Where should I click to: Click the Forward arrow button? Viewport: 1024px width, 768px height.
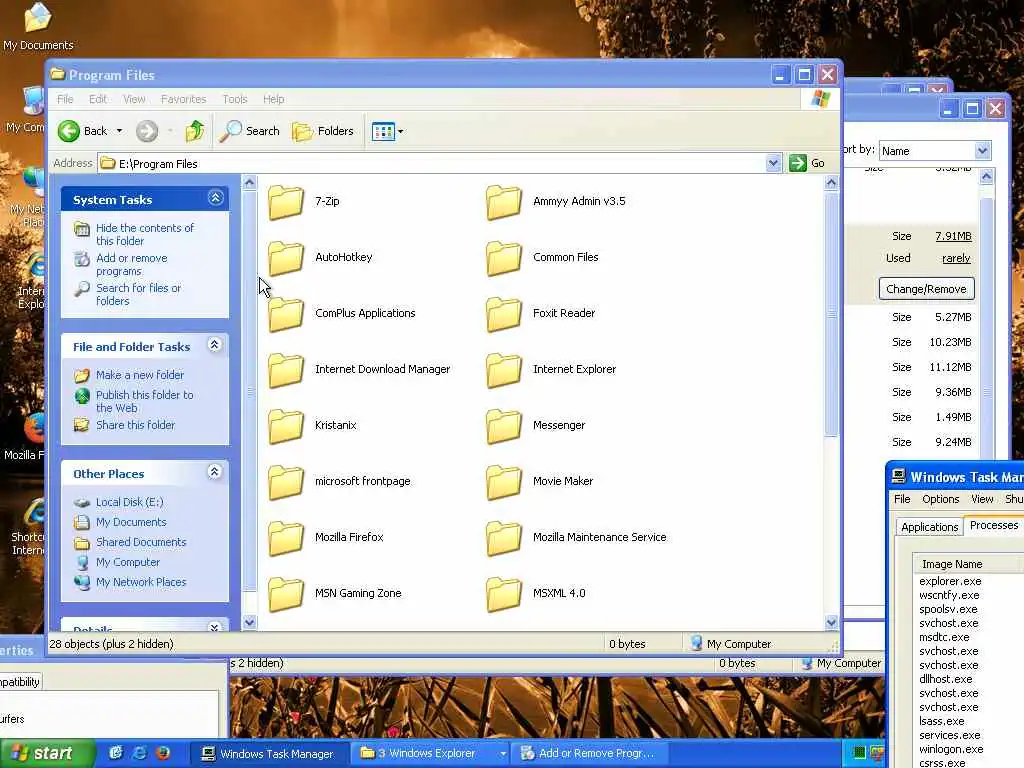click(x=147, y=131)
